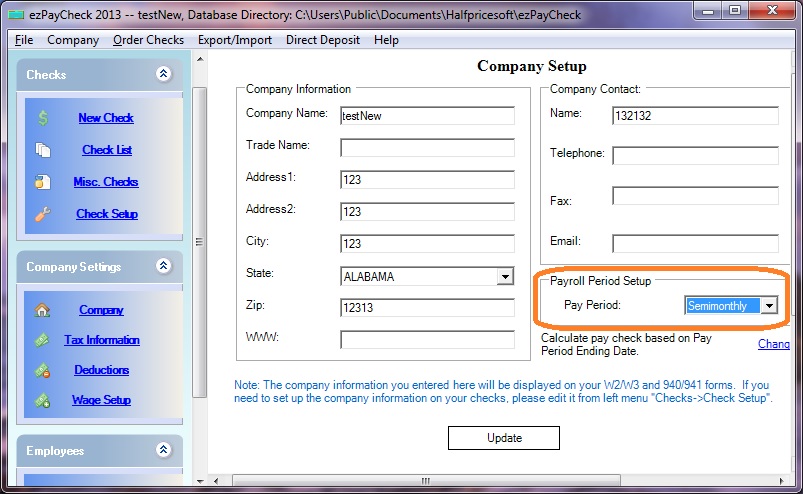
Task: Click the Tax Information money icon
Action: [x=43, y=340]
